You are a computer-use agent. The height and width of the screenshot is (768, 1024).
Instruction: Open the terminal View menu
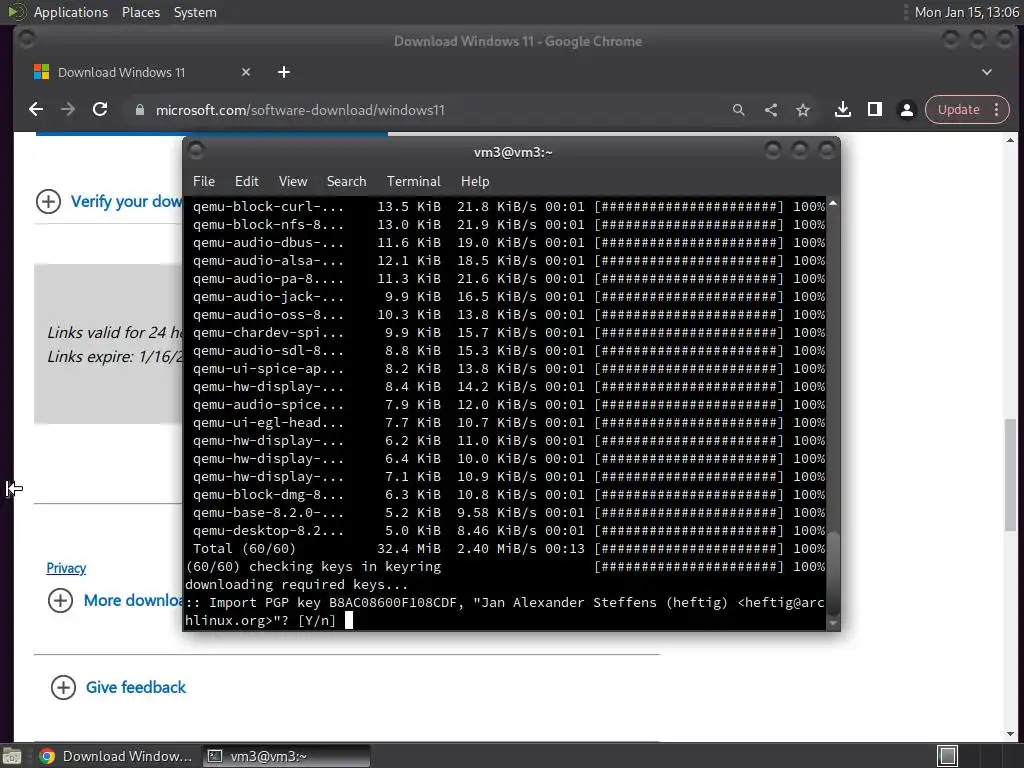293,181
